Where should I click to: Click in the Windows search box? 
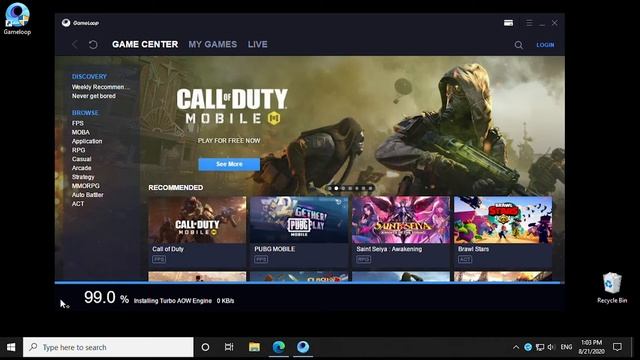[108, 347]
